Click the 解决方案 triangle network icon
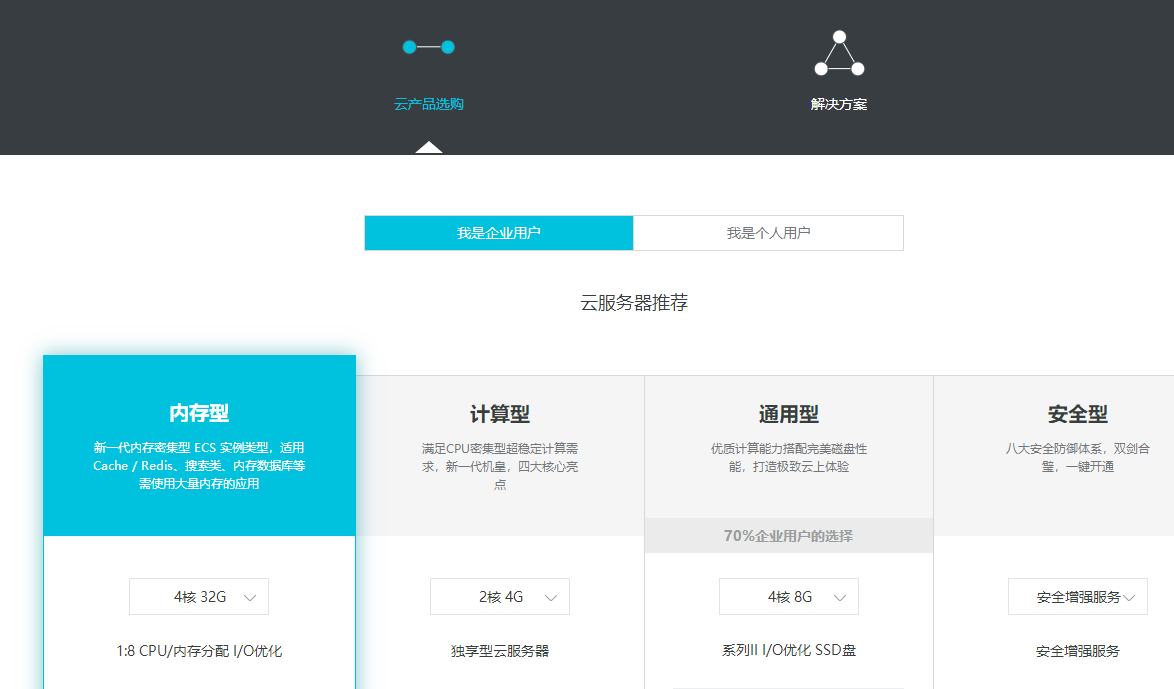 (839, 53)
